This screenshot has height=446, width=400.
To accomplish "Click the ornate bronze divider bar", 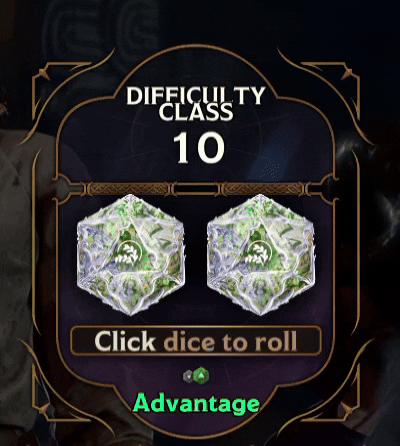I will (x=197, y=189).
